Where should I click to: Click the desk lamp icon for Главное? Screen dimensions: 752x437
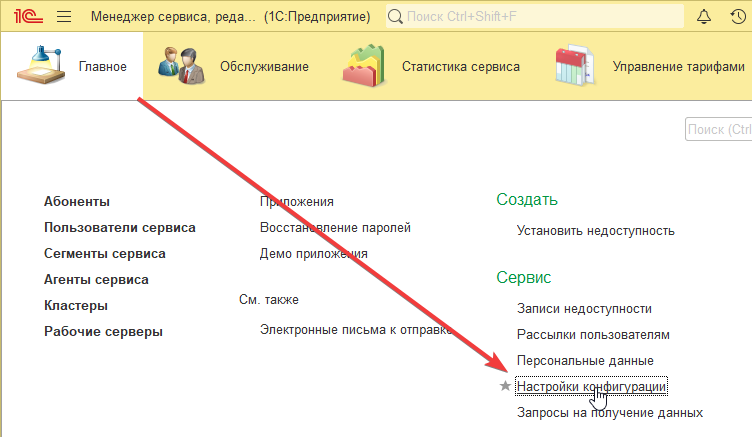(x=39, y=66)
